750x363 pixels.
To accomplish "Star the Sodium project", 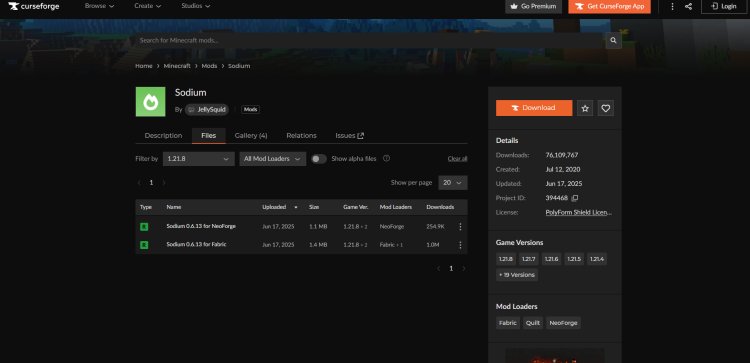I will [x=585, y=108].
